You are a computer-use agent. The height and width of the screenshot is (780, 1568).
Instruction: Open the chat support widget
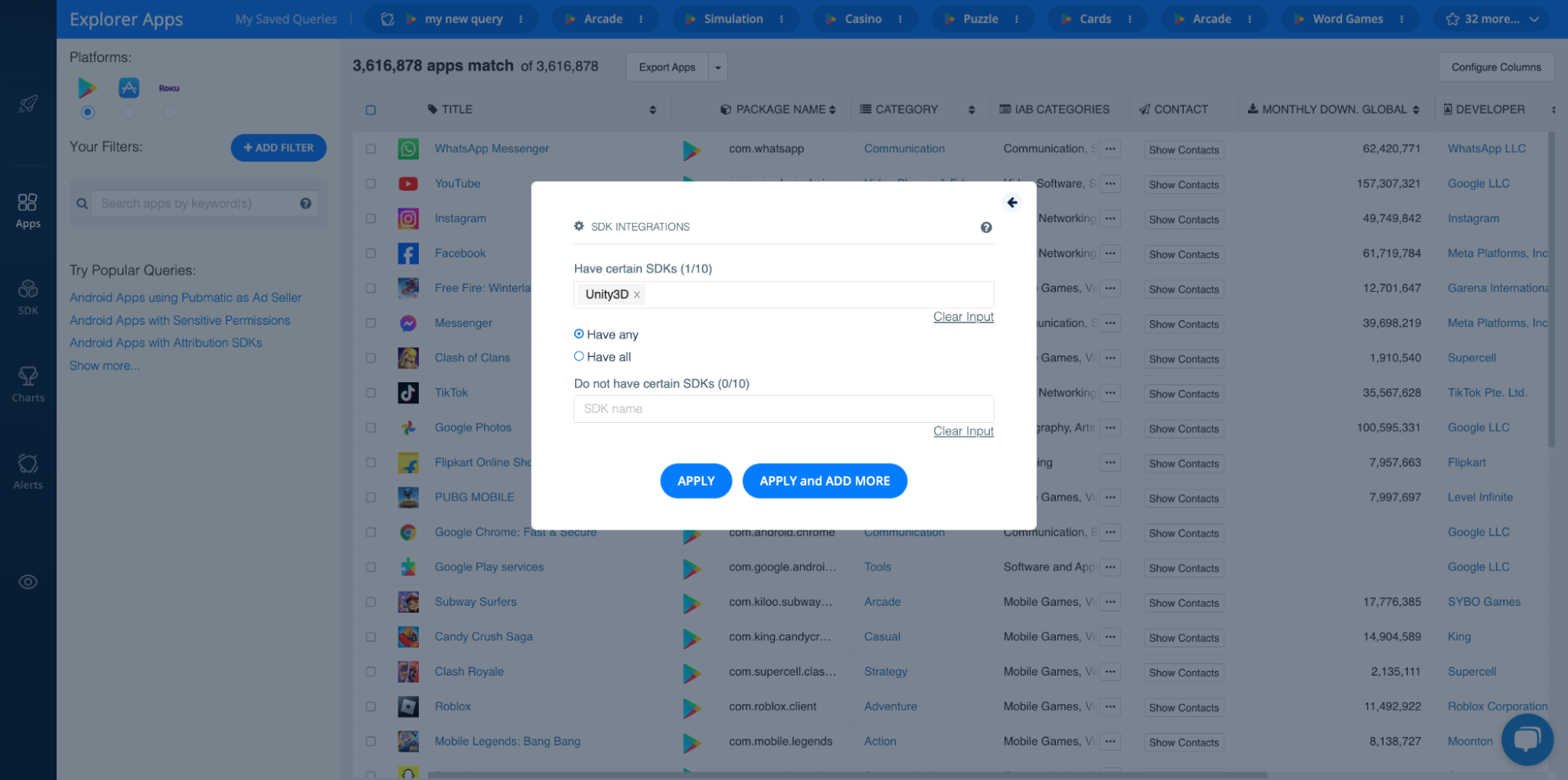(x=1526, y=739)
